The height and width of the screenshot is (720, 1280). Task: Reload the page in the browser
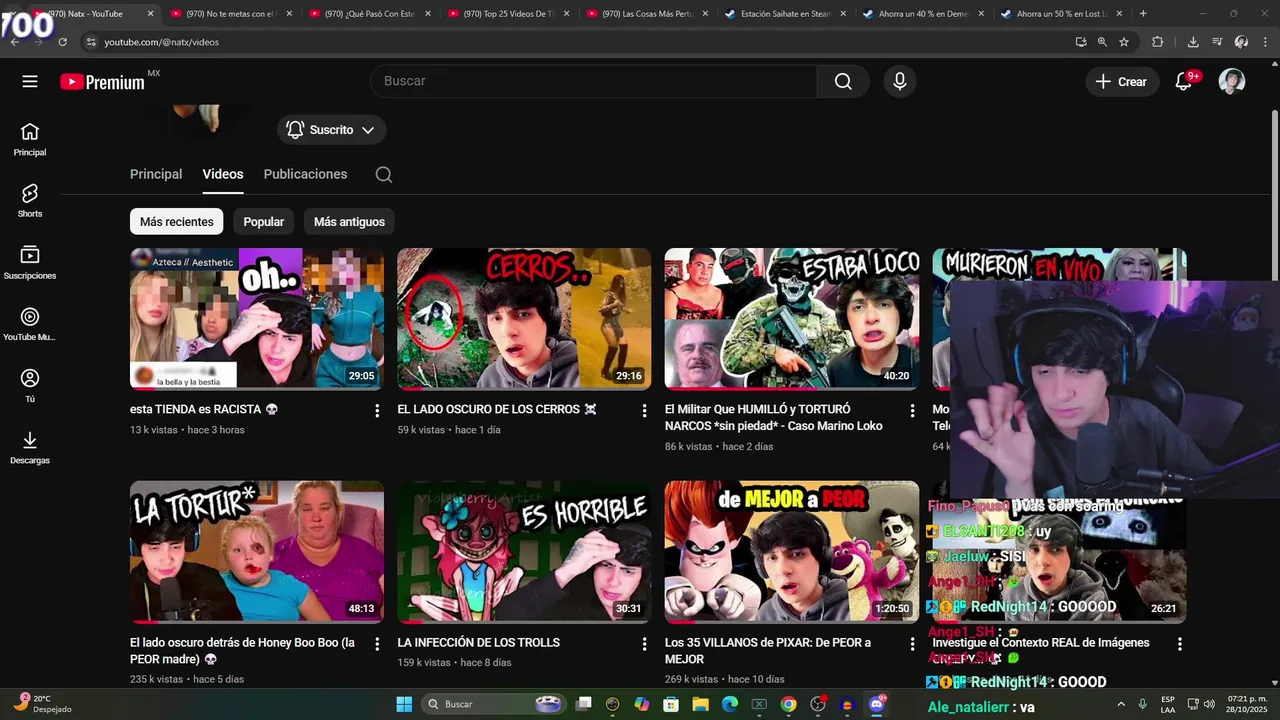62,42
